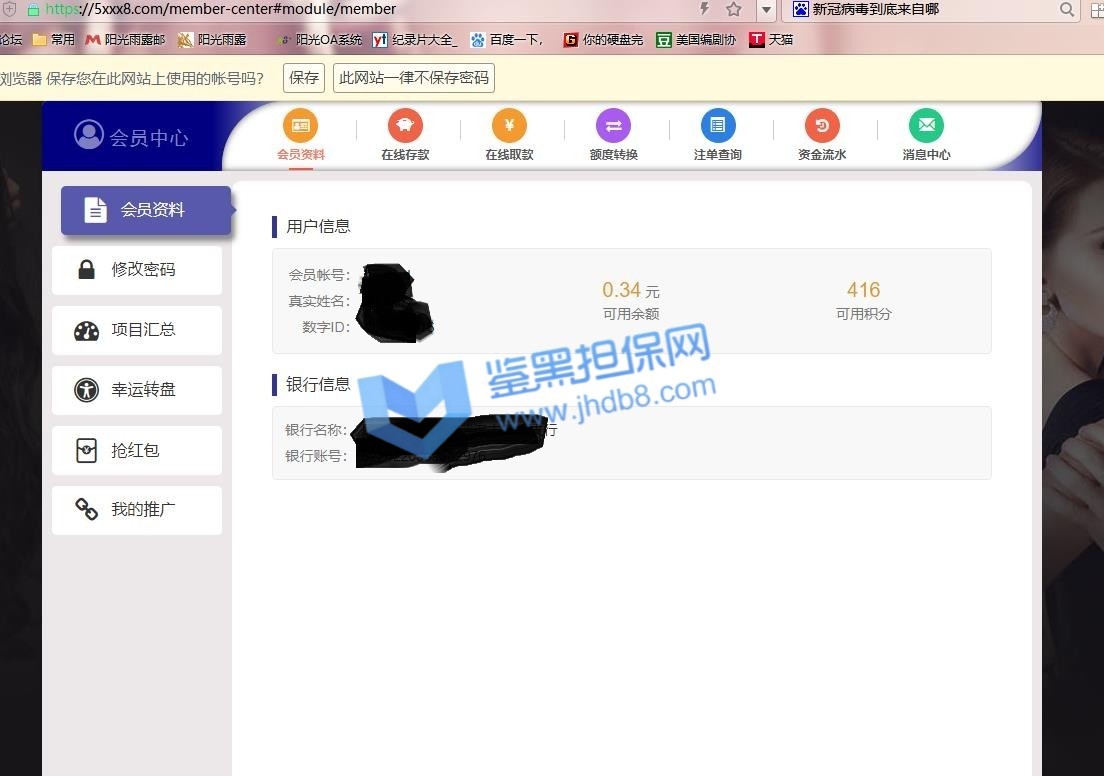
Task: Click 此网站一律不保存密码 button
Action: 414,78
